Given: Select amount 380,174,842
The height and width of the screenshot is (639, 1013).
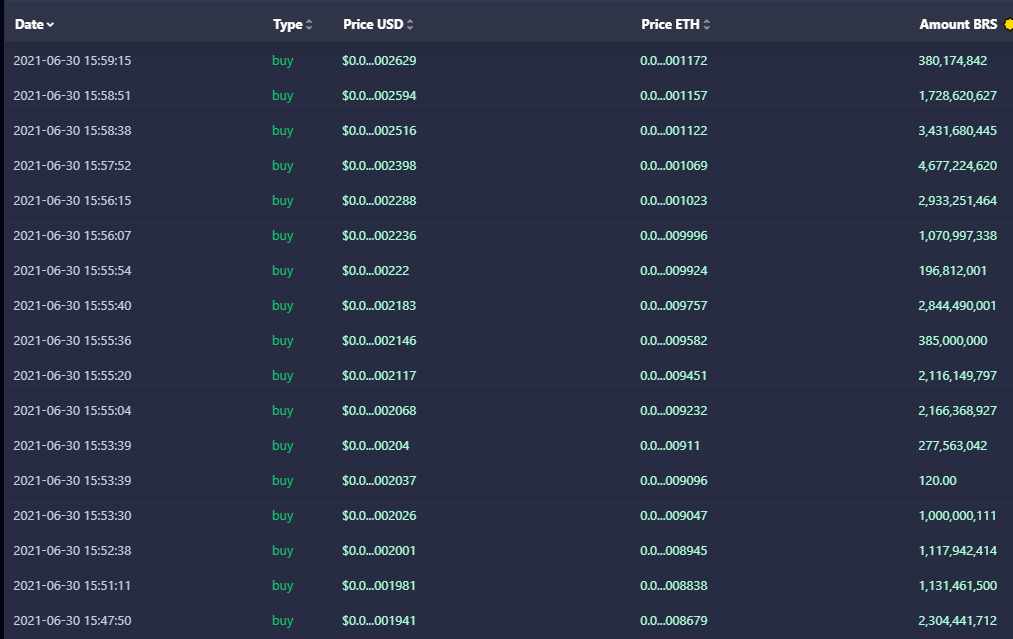Looking at the screenshot, I should point(953,61).
